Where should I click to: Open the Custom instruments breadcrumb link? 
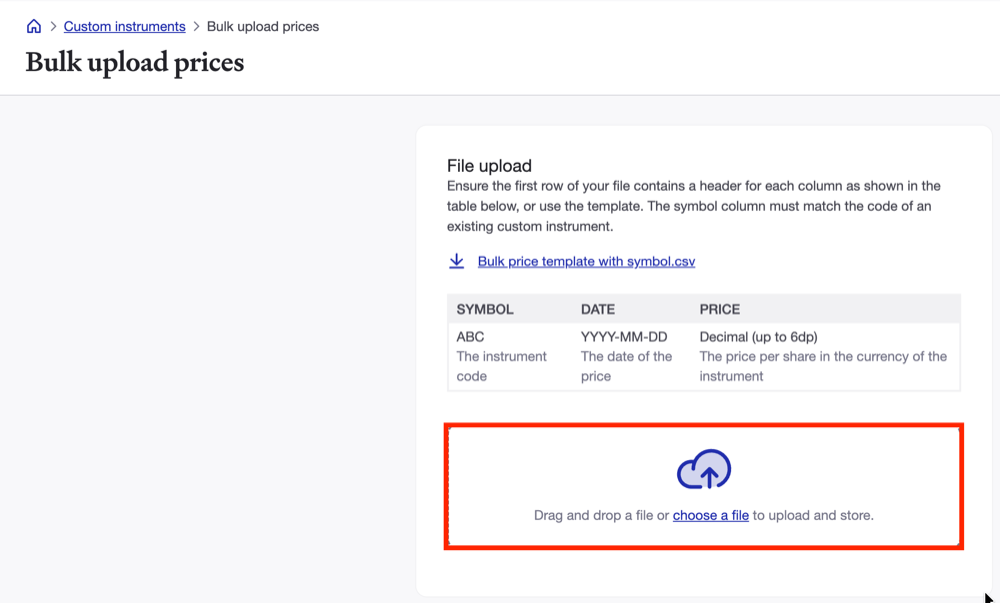[x=124, y=27]
